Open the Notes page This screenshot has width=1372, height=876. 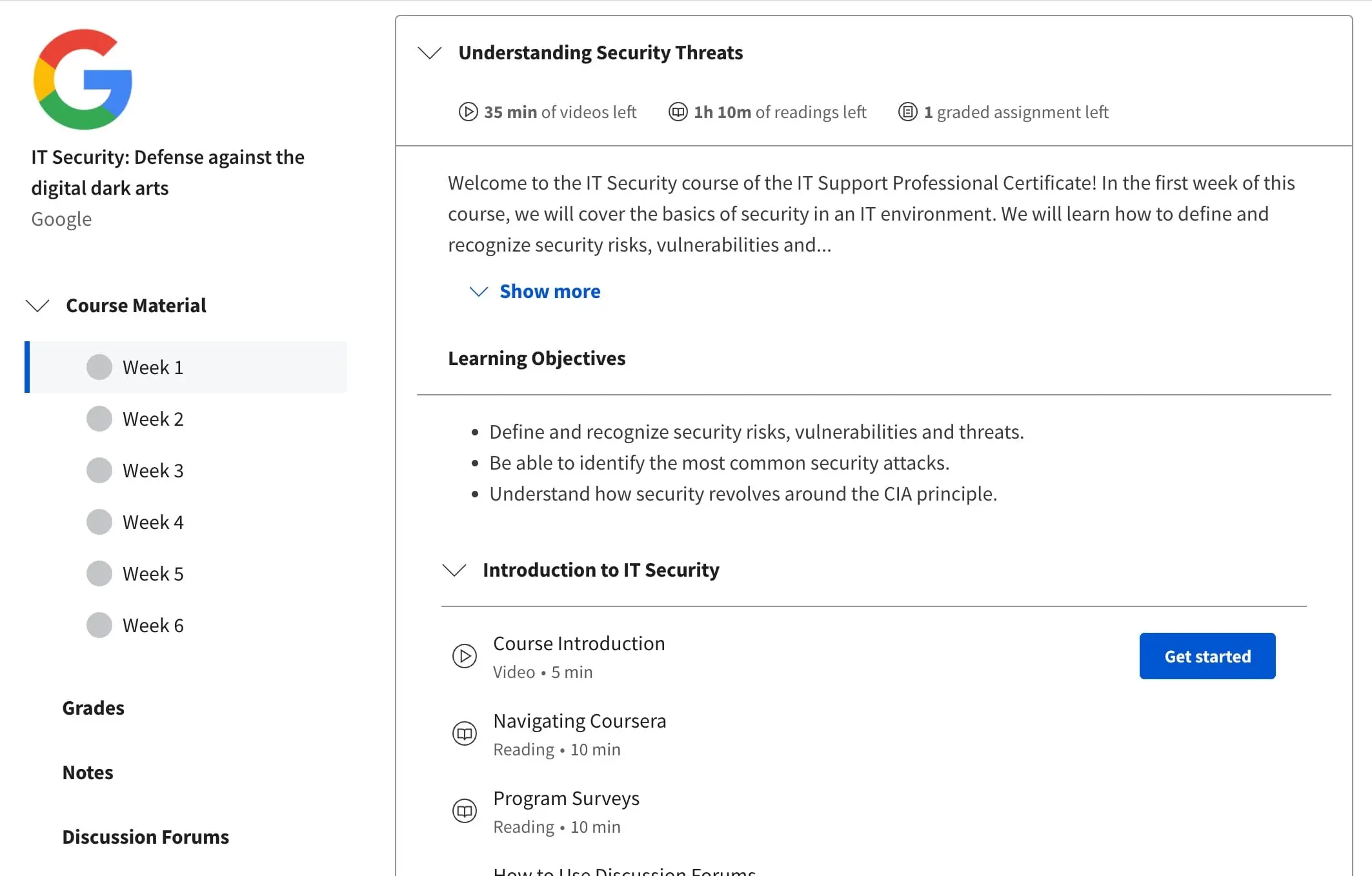tap(88, 772)
